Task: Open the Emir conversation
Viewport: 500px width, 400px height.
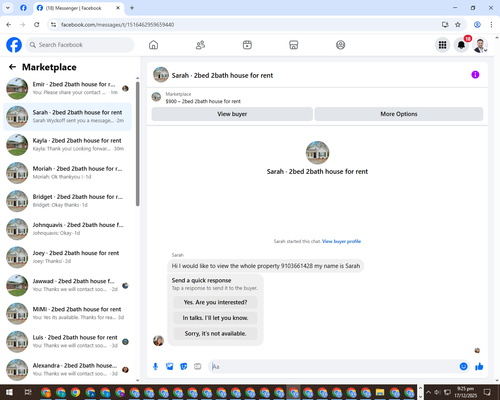Action: click(67, 88)
